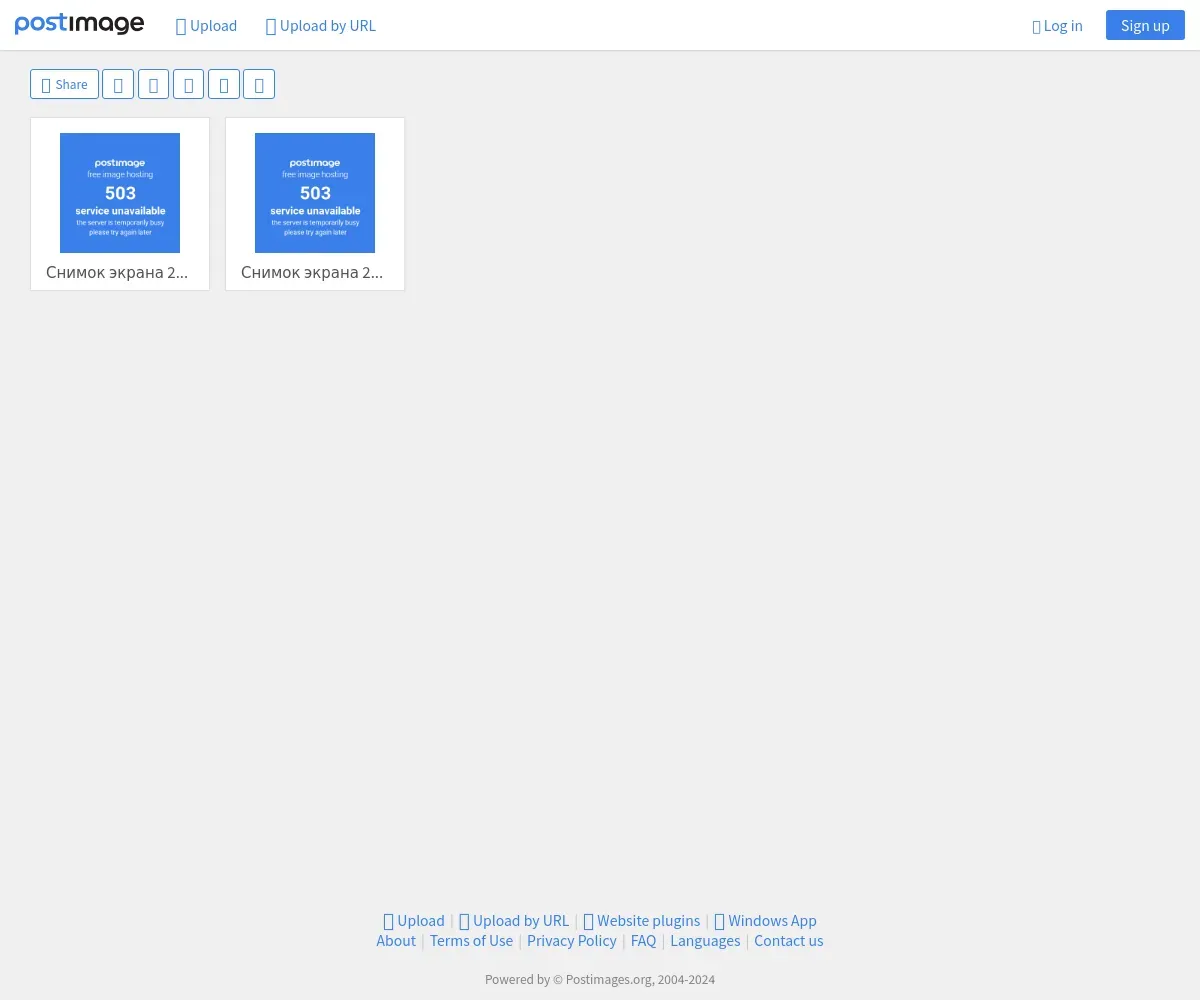1200x1000 pixels.
Task: Click the footer Upload link
Action: (x=414, y=921)
